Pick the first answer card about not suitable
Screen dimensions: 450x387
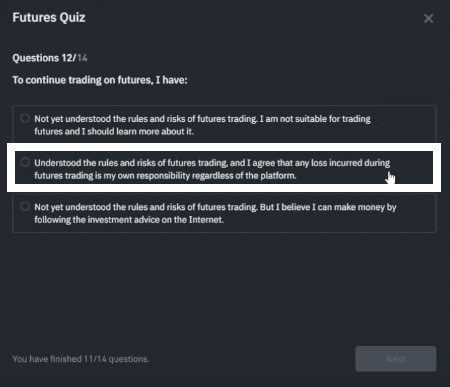224,124
